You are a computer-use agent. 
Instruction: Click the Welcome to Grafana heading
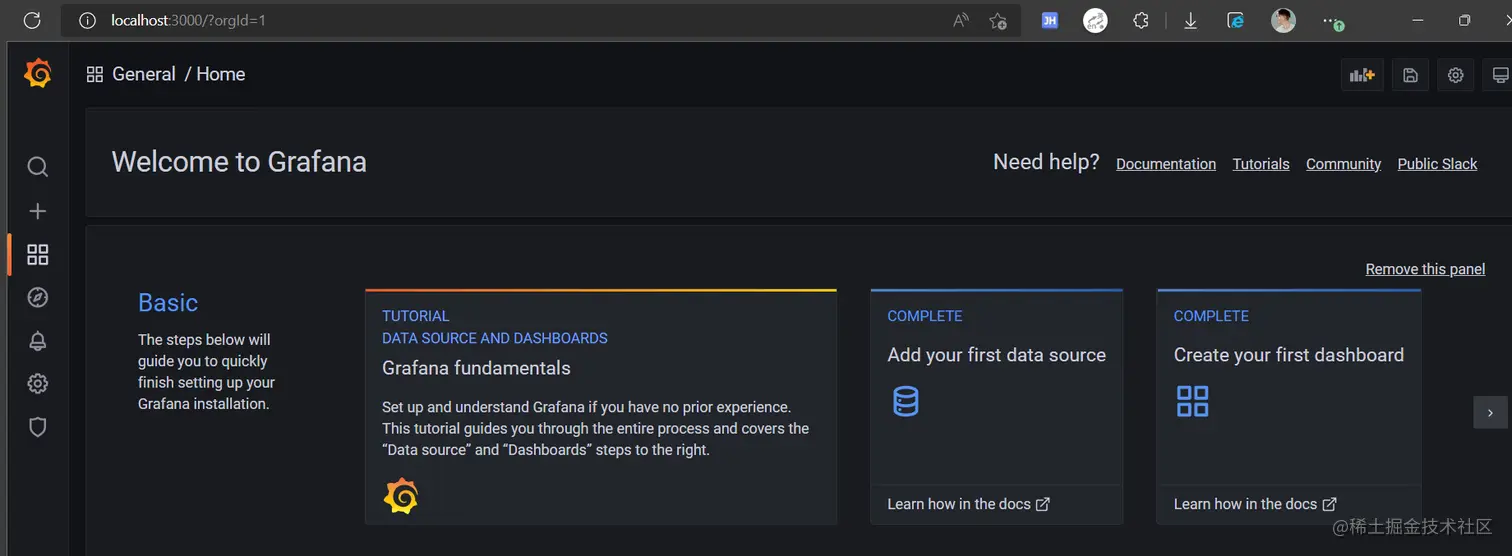click(x=239, y=162)
